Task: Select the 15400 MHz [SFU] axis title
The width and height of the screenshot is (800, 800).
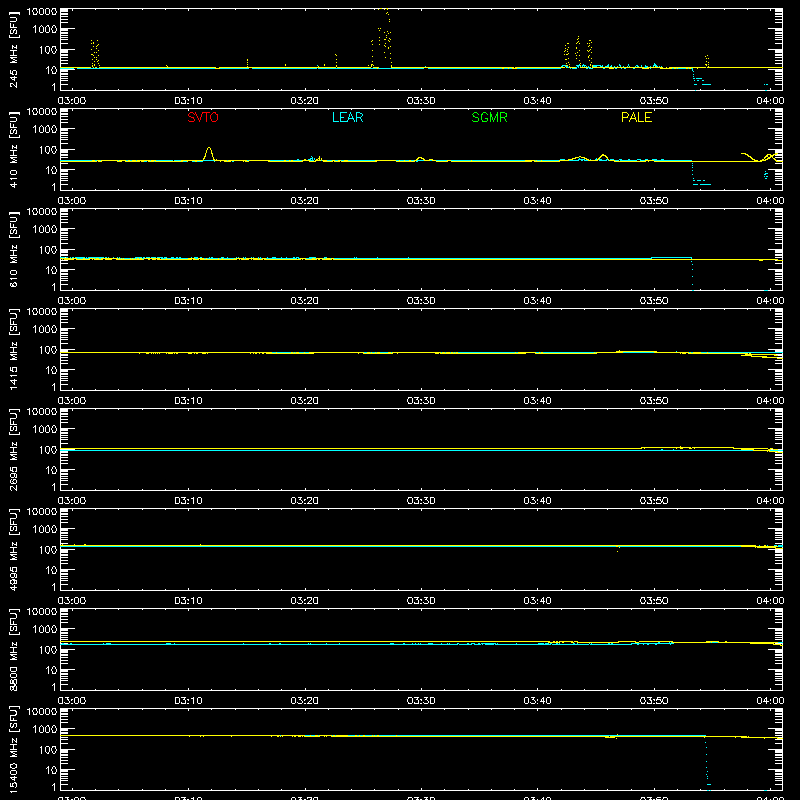Action: pos(14,749)
